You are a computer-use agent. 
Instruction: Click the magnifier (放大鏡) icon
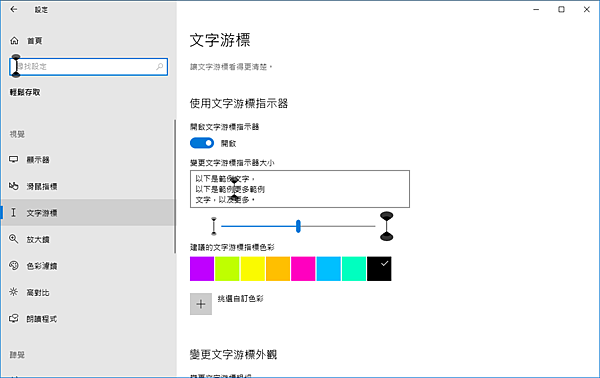click(14, 239)
